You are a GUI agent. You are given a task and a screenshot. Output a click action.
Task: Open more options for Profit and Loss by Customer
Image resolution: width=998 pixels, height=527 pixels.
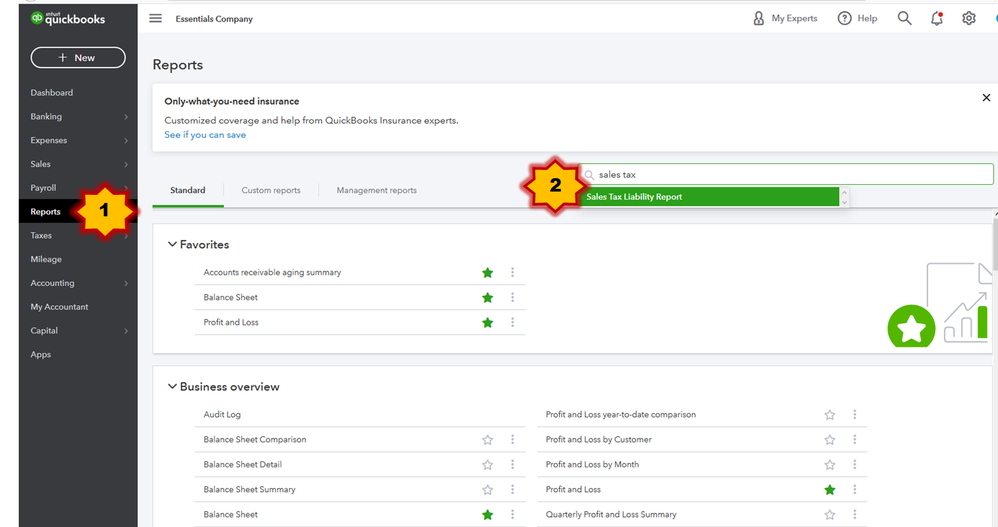click(854, 439)
